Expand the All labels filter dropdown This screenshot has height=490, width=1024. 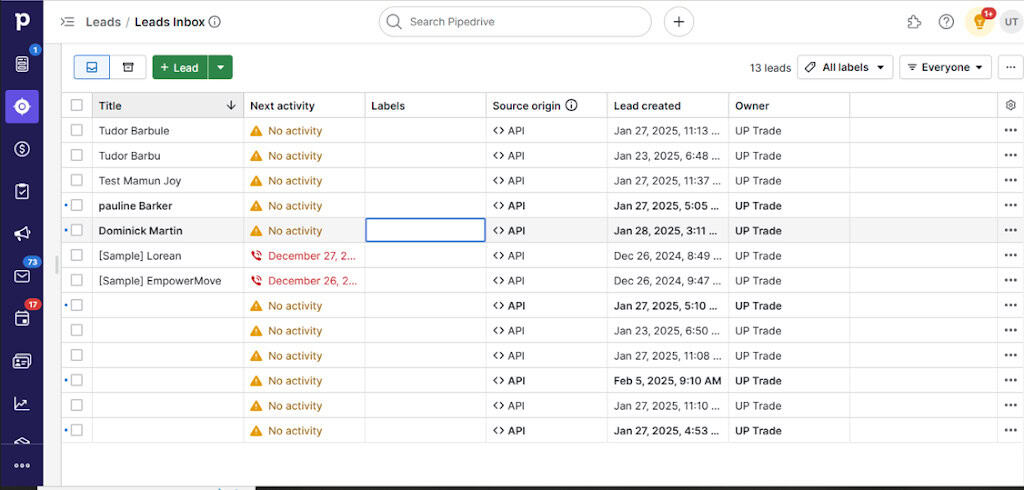pyautogui.click(x=846, y=67)
